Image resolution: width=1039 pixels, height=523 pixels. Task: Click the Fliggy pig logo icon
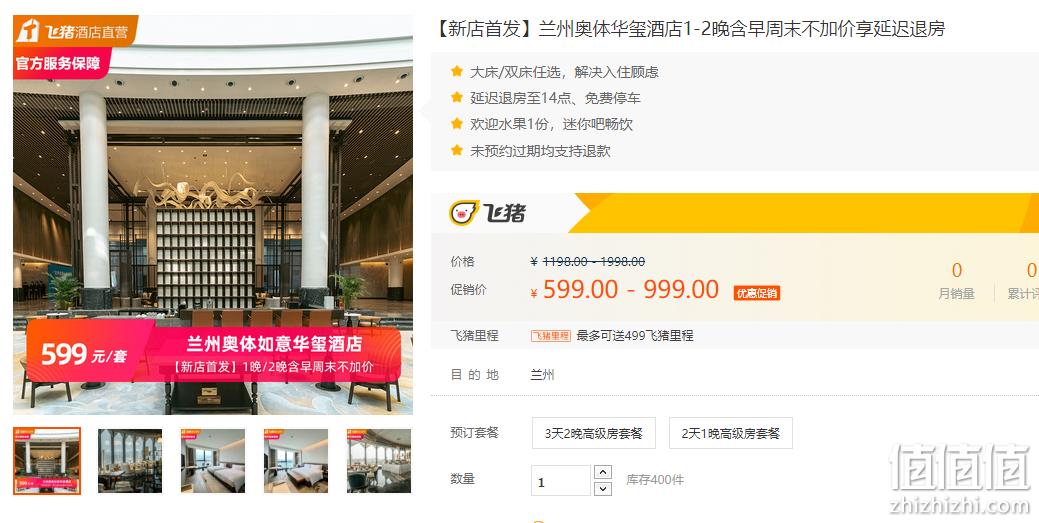[x=464, y=213]
